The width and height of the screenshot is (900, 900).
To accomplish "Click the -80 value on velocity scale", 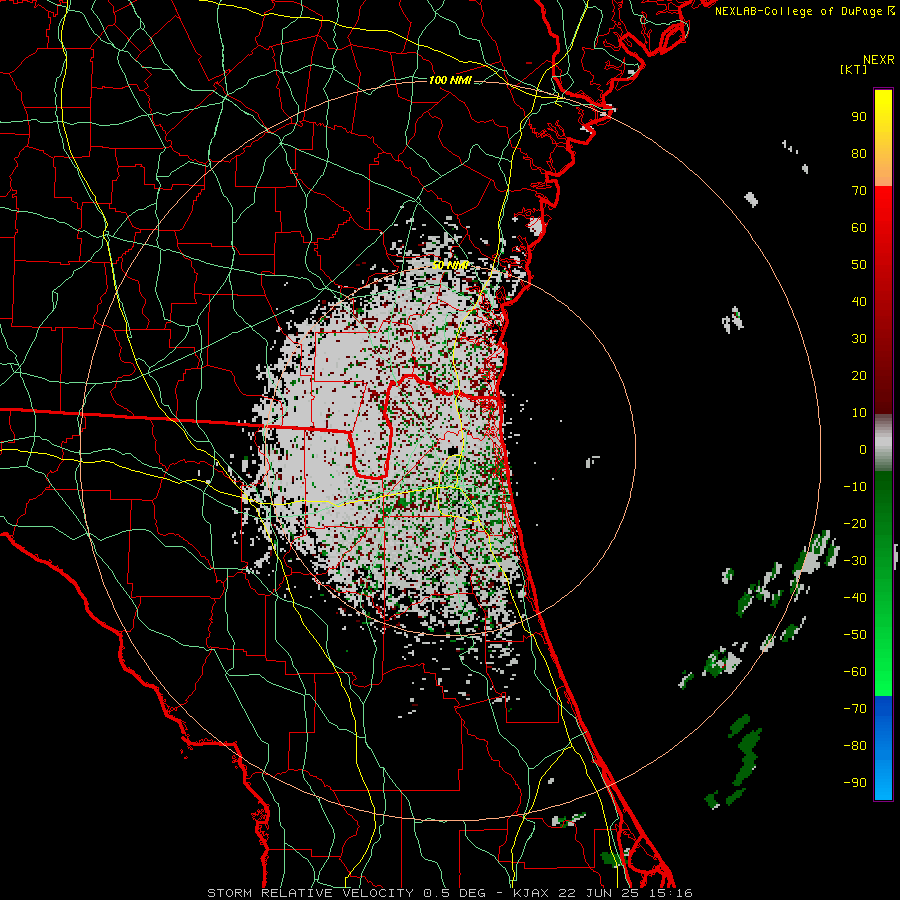I will pyautogui.click(x=855, y=746).
